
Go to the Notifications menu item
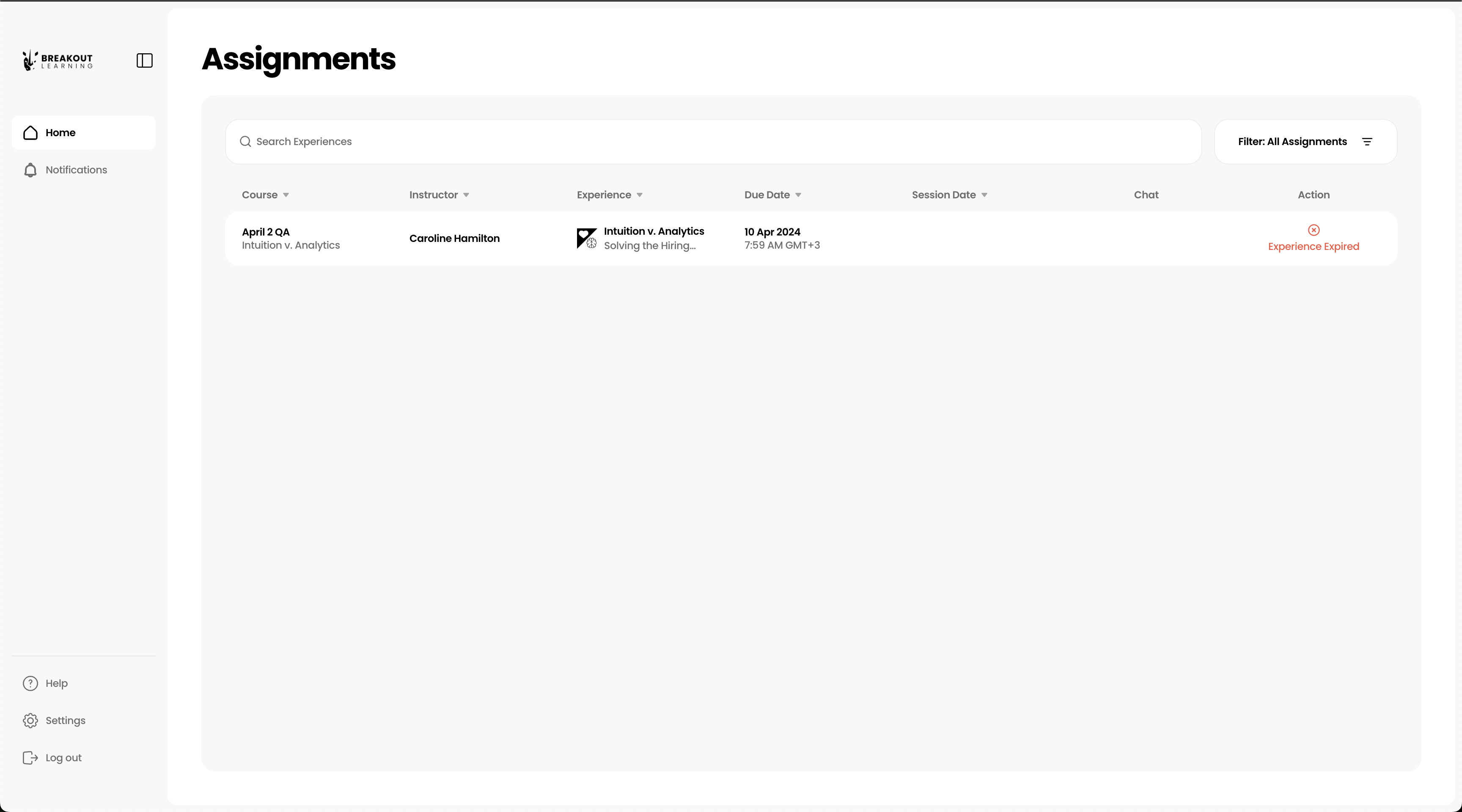[x=76, y=170]
